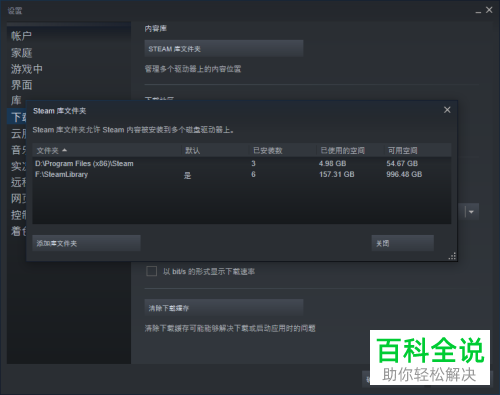The width and height of the screenshot is (500, 395).
Task: Close the 设置 window
Action: pyautogui.click(x=489, y=10)
